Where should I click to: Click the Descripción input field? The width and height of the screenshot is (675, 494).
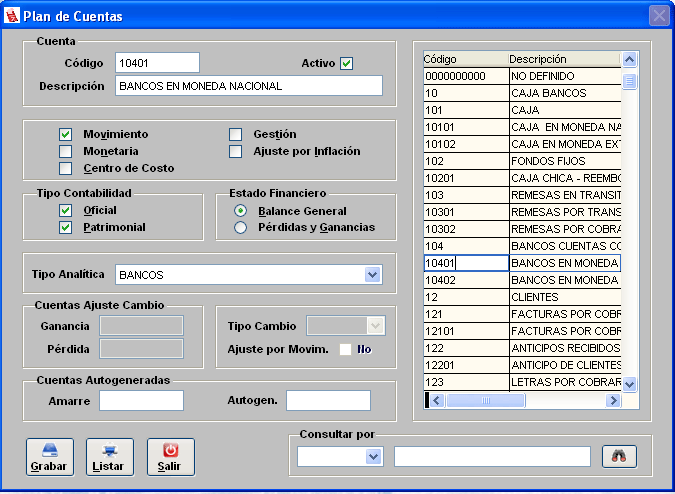(x=249, y=86)
